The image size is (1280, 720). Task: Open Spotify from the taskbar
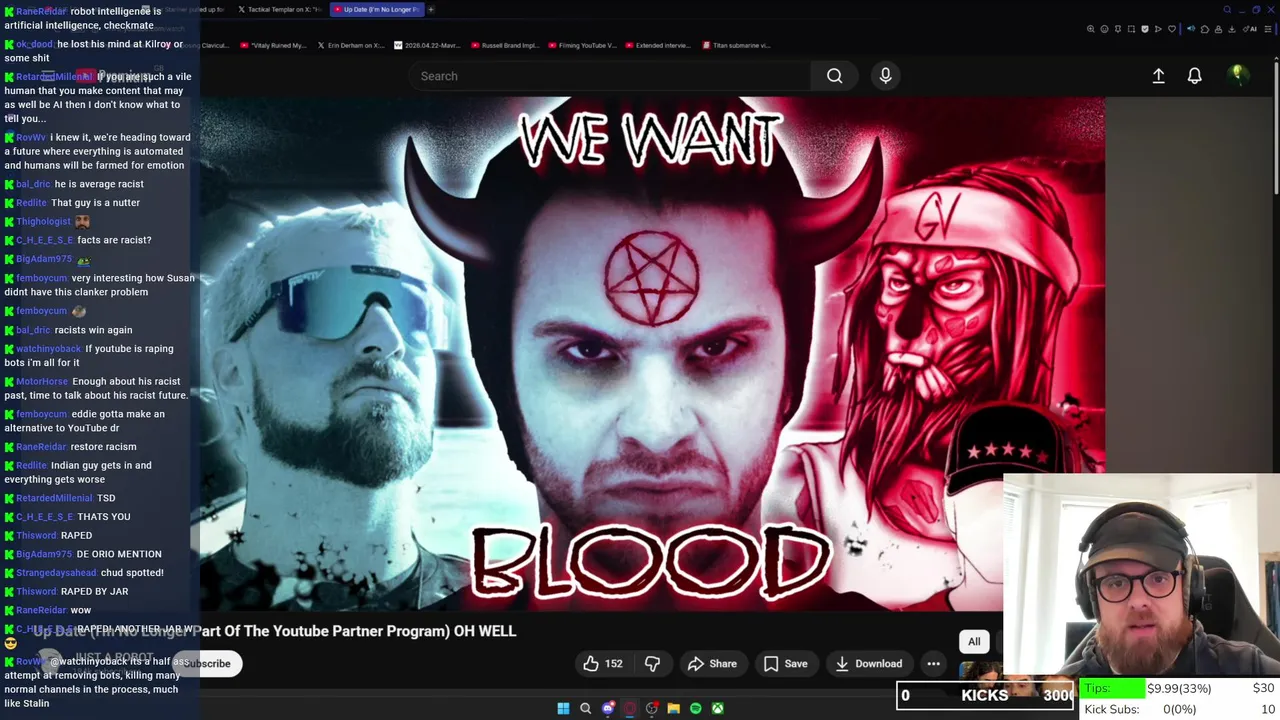pos(696,708)
